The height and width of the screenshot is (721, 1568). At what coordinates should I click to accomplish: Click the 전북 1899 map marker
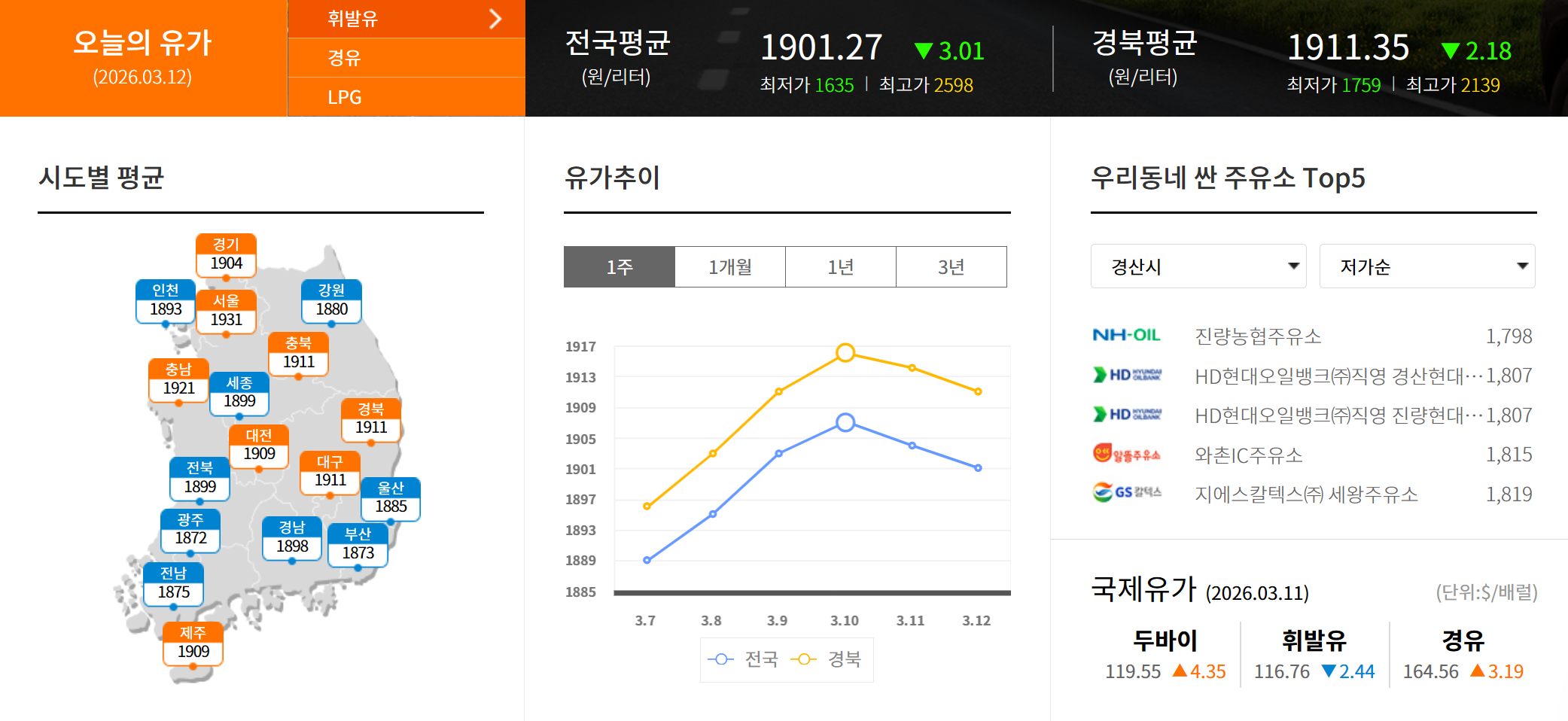pos(199,479)
